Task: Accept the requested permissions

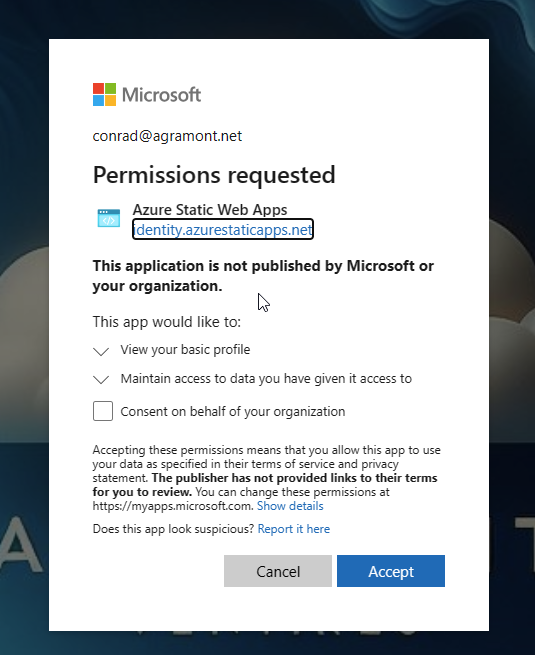Action: tap(391, 571)
